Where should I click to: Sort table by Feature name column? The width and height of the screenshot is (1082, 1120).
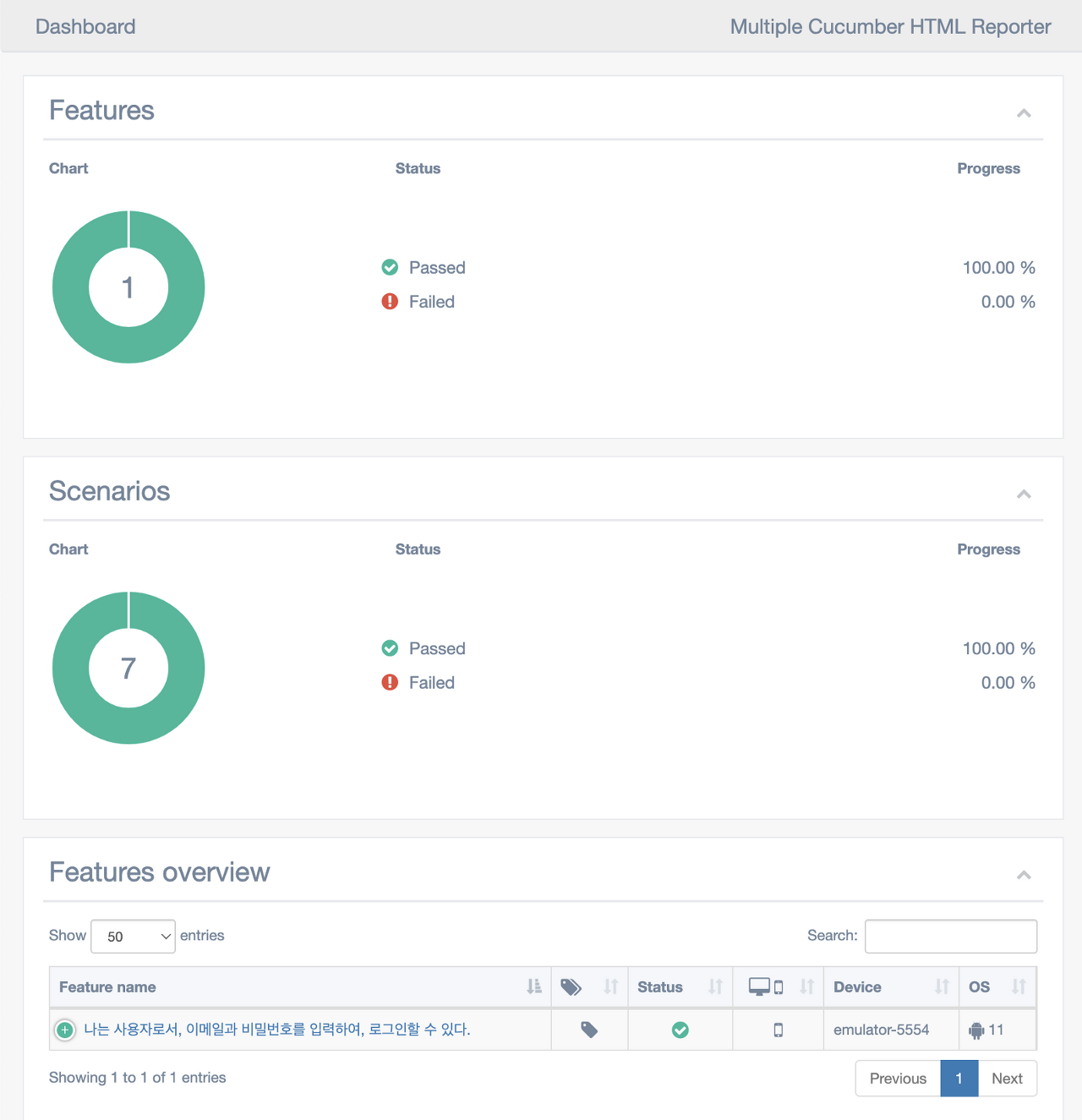pyautogui.click(x=300, y=986)
